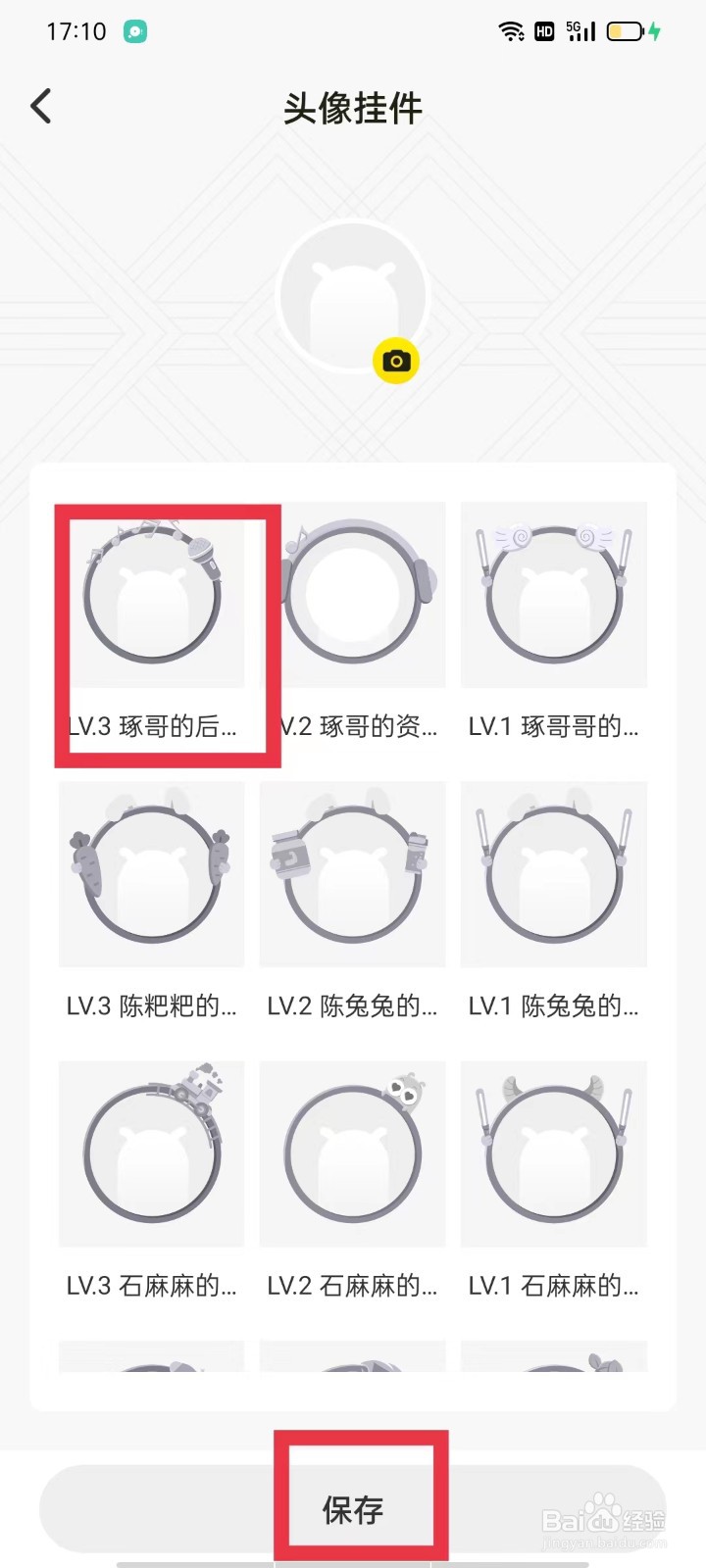Open the partially visible bottom-right frame
706x1568 pixels.
[554, 1356]
